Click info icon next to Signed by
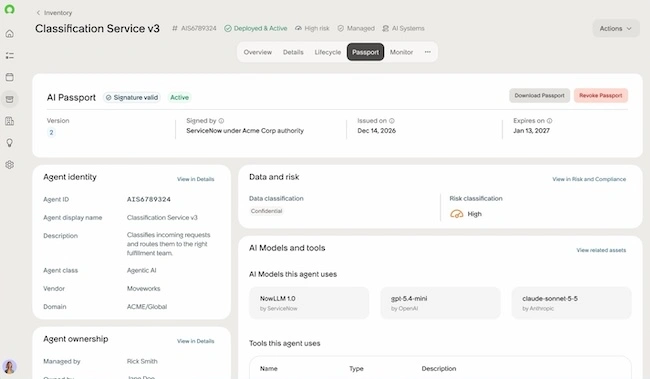 coord(221,121)
